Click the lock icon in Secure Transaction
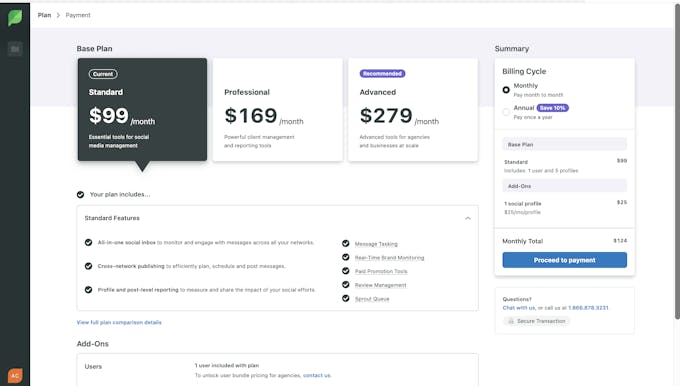Image resolution: width=680 pixels, height=386 pixels. click(x=511, y=321)
